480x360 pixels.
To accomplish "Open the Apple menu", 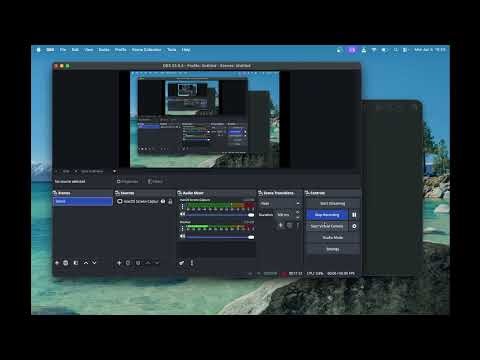I will 39,50.
